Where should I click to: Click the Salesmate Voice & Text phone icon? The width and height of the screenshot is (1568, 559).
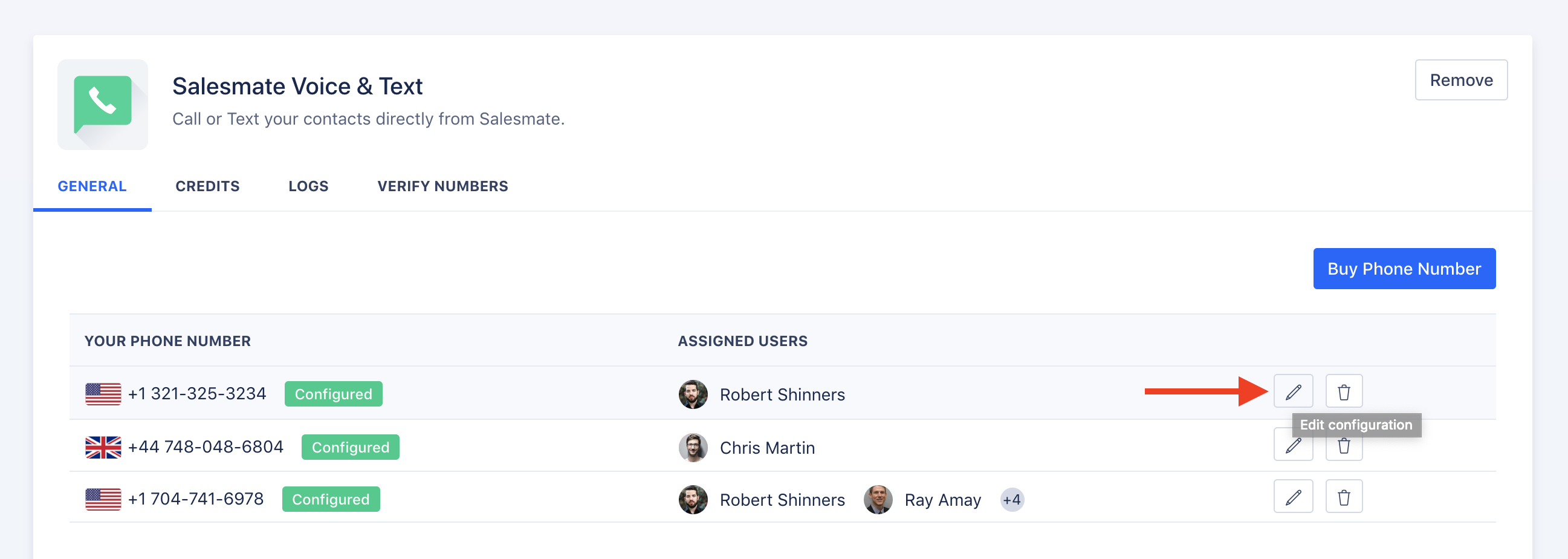pos(102,104)
